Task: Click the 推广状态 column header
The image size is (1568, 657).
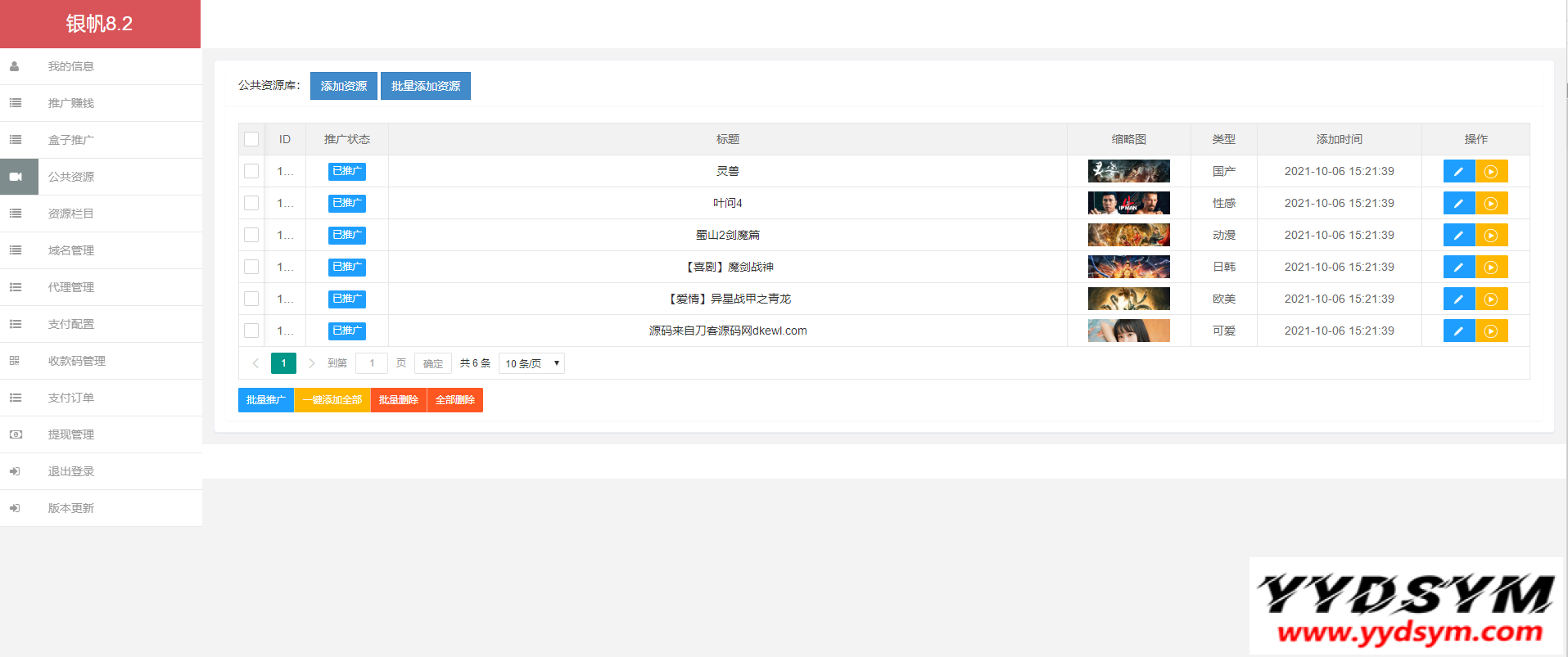Action: [347, 139]
